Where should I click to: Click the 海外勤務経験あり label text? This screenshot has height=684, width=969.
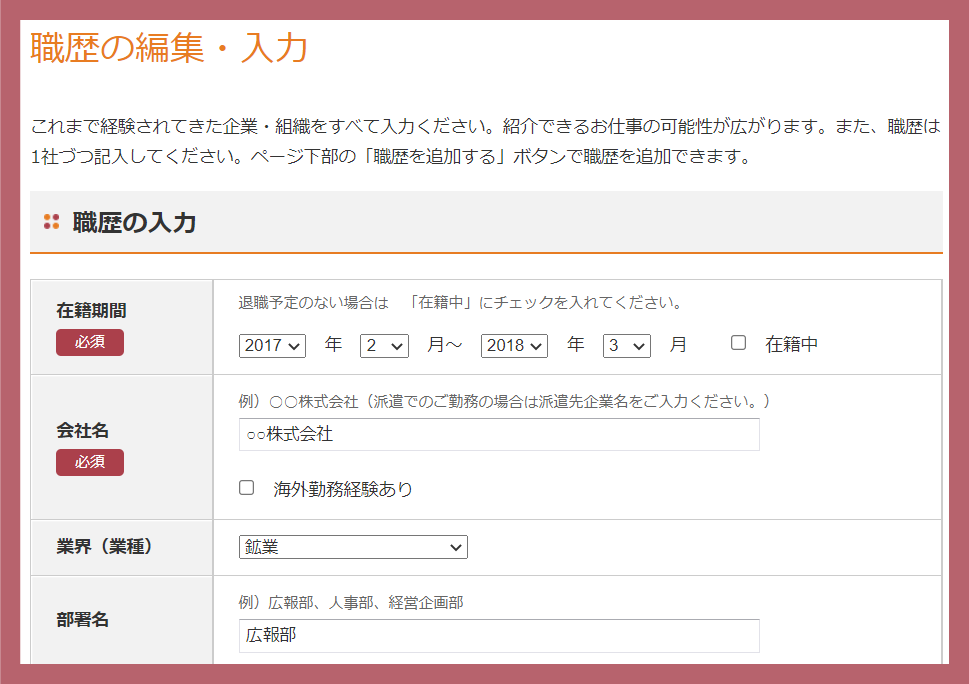click(343, 489)
